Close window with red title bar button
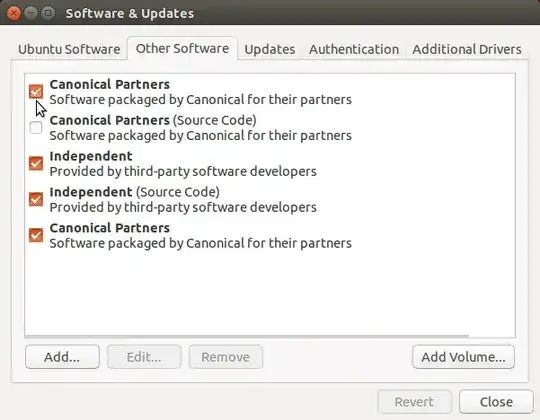 coord(13,13)
